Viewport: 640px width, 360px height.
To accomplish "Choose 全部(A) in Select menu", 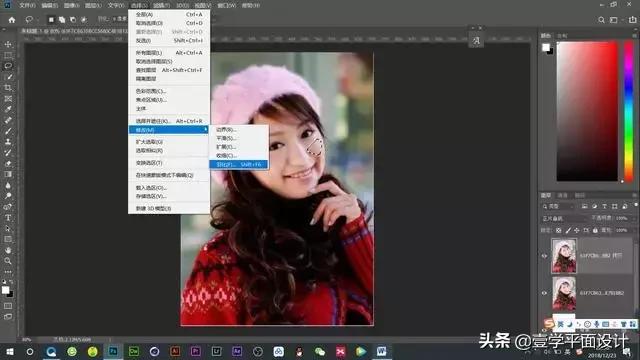I will pos(169,14).
